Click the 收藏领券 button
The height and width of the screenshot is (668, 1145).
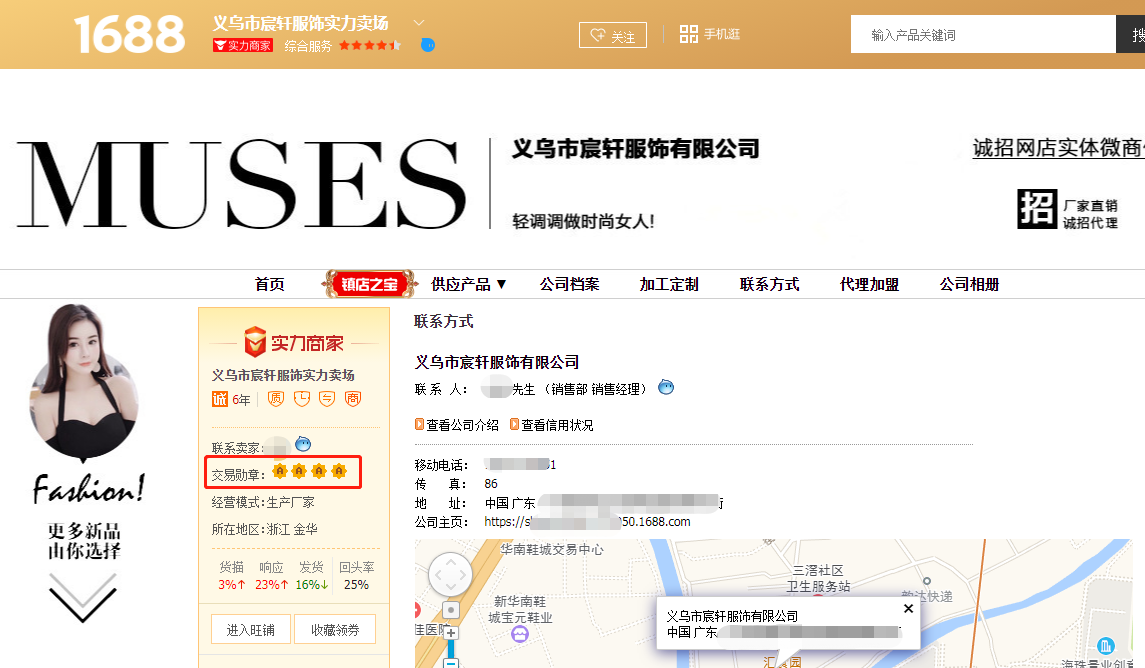(335, 629)
